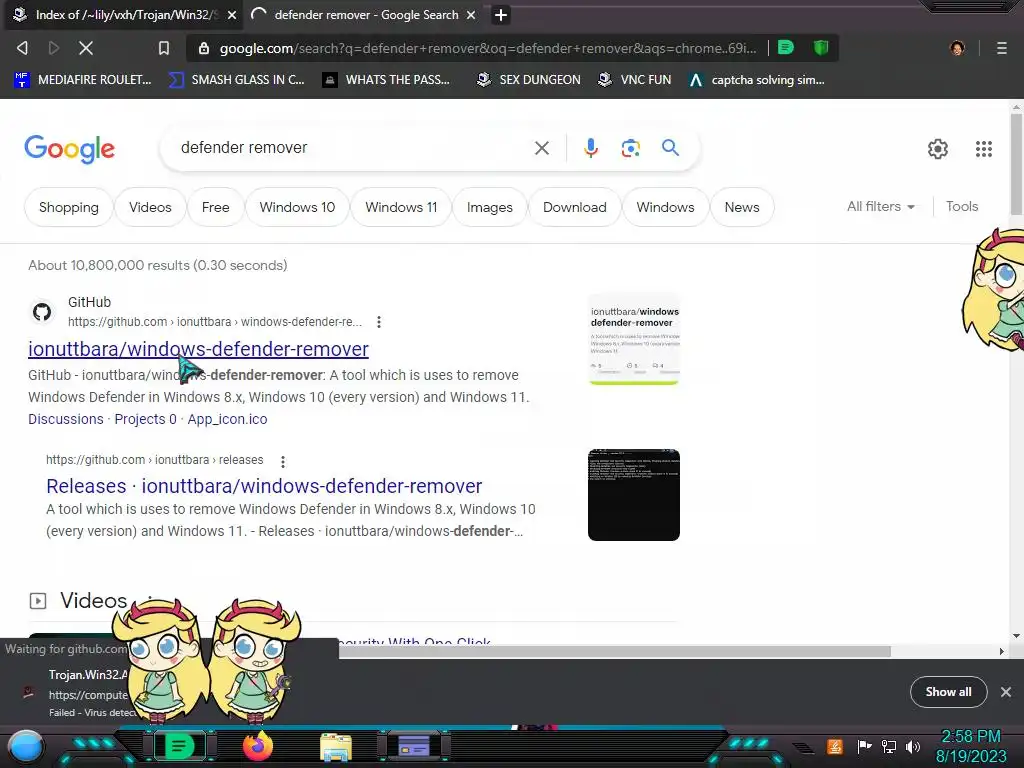Open File Explorer from the taskbar
Screen dimensions: 1024x768
[336, 748]
